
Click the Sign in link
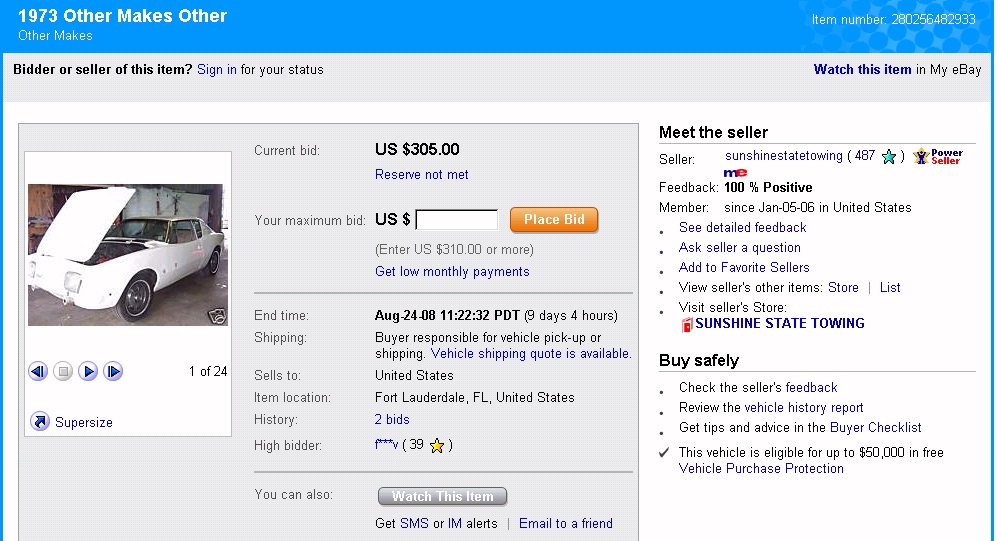pyautogui.click(x=217, y=70)
